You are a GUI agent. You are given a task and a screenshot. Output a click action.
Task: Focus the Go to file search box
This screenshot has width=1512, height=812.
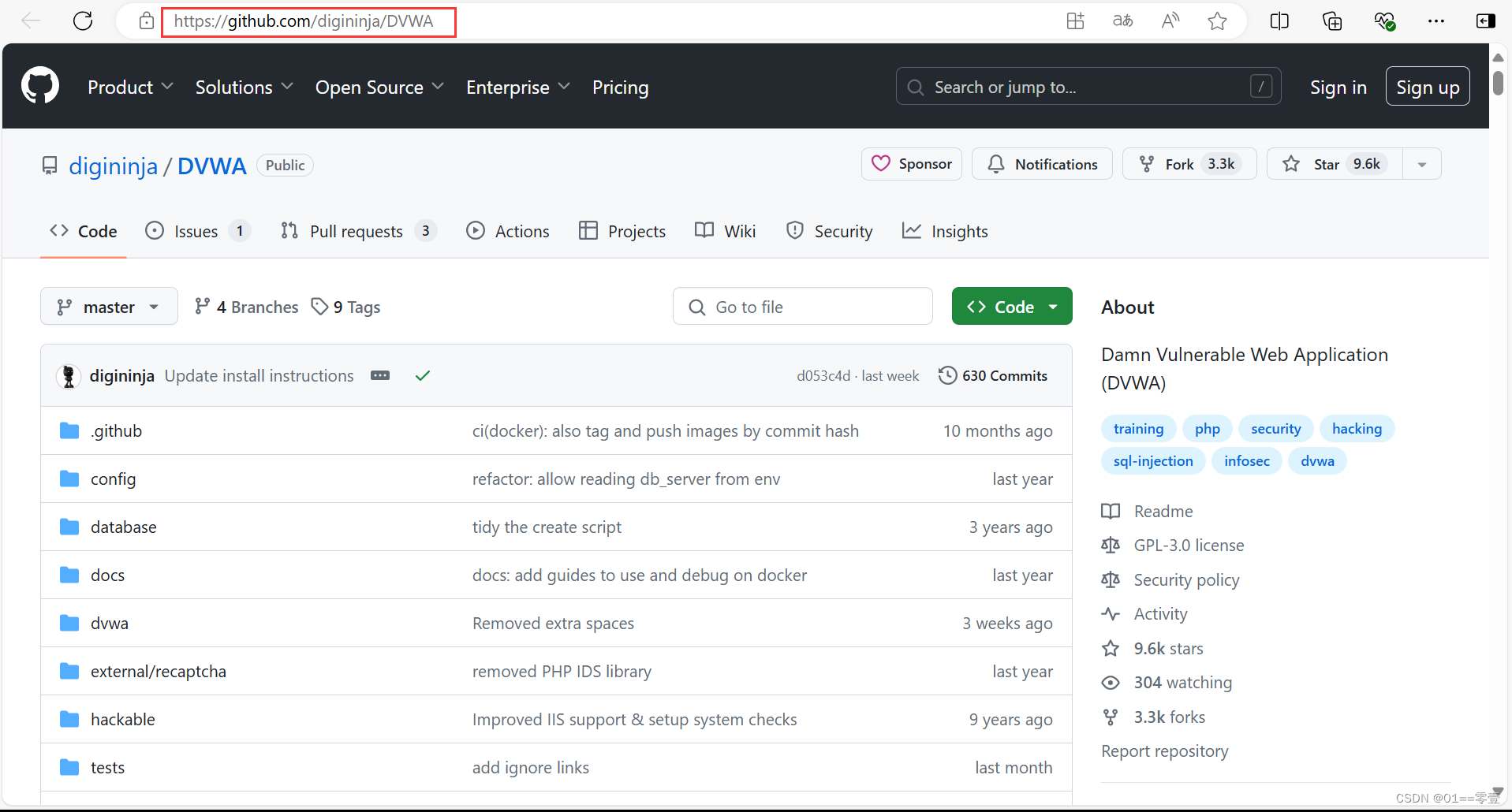point(803,306)
